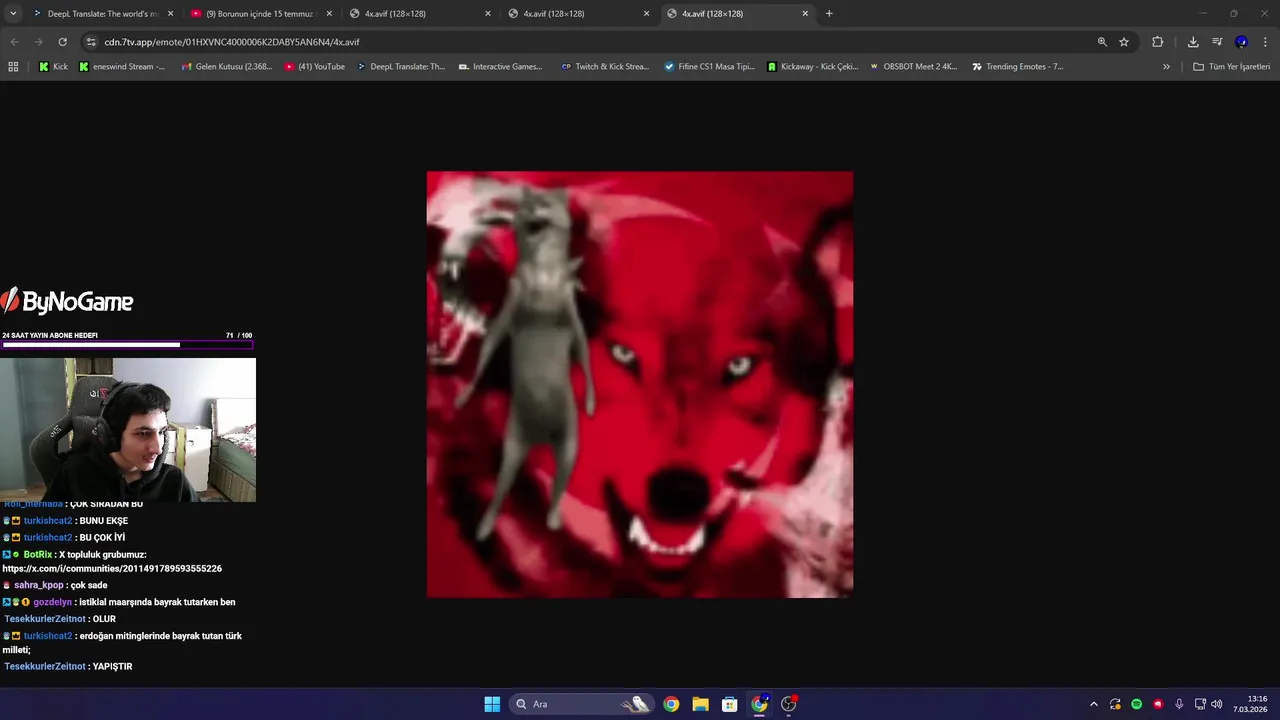Open browser Downloads
The width and height of the screenshot is (1280, 720).
(x=1193, y=42)
